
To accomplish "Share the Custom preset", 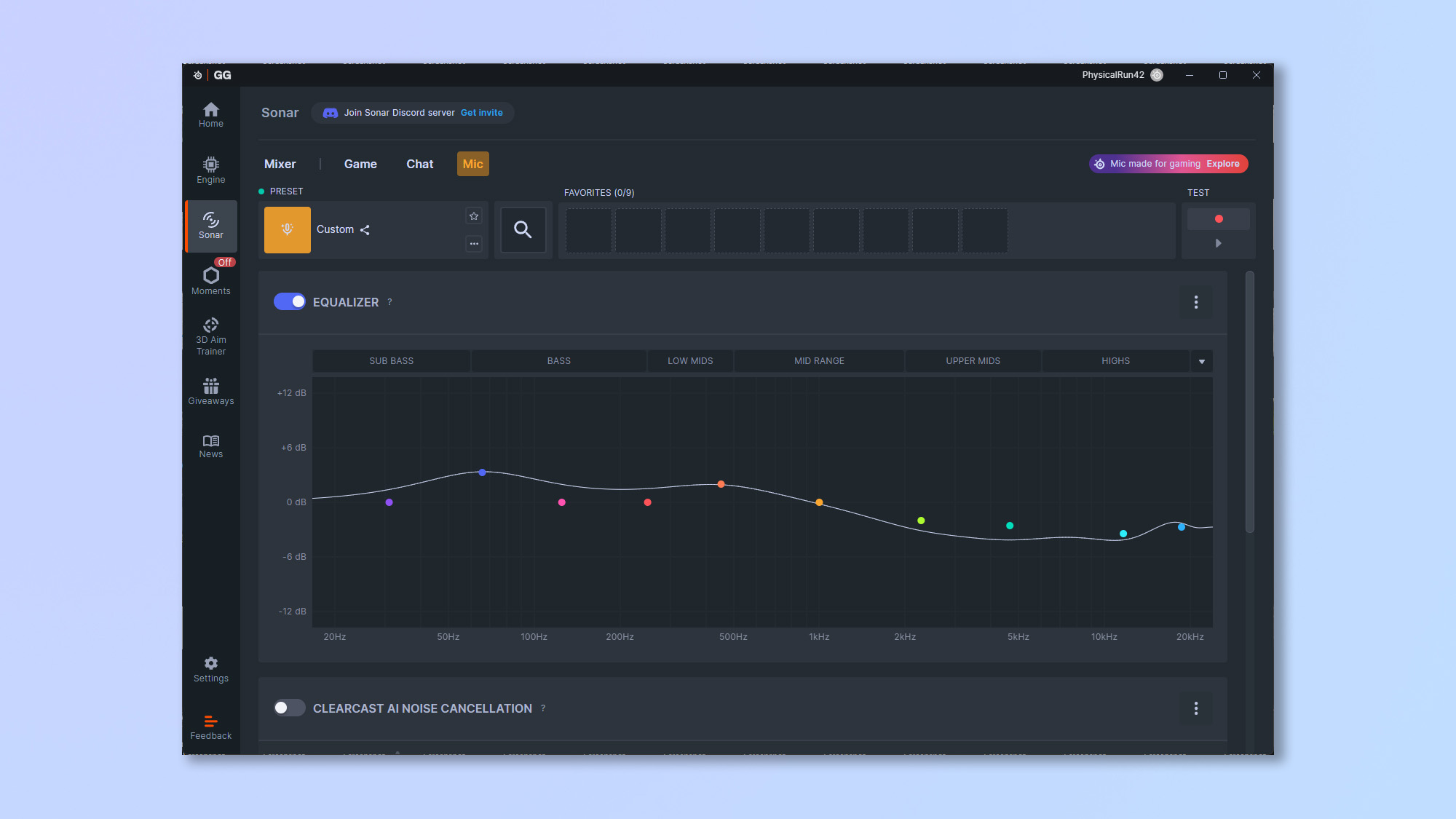I will click(x=365, y=230).
